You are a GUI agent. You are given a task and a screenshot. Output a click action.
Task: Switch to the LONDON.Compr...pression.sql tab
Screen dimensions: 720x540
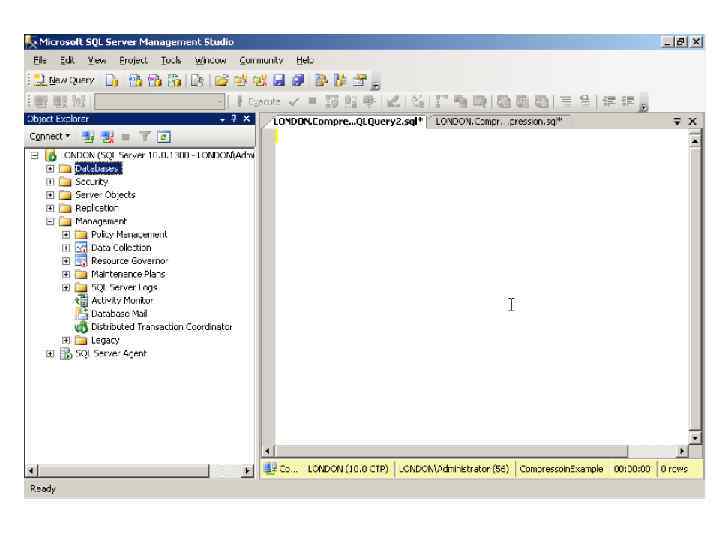pyautogui.click(x=499, y=122)
